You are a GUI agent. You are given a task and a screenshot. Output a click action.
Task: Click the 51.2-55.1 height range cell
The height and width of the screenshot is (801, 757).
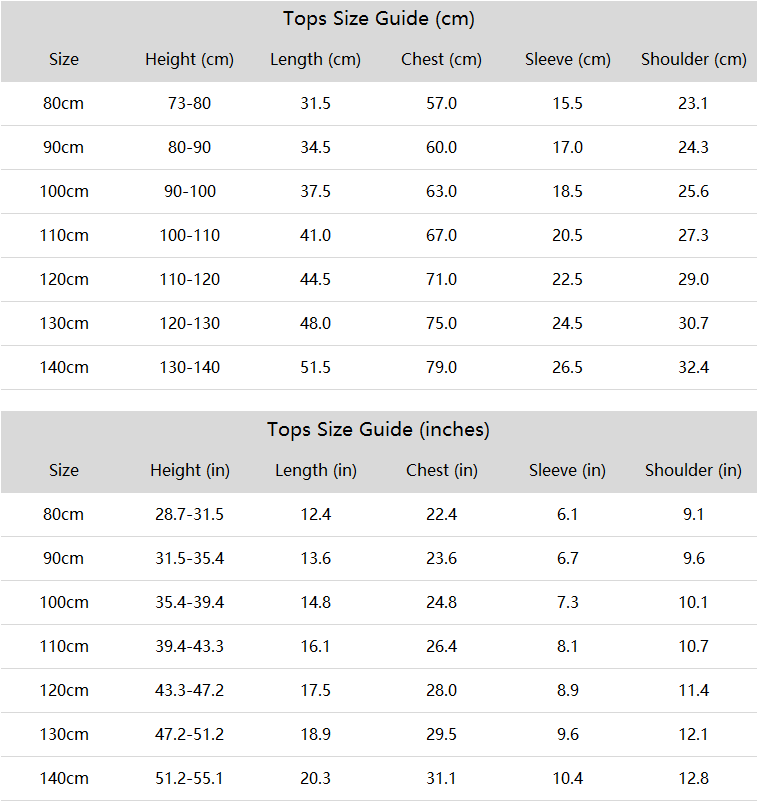pos(190,778)
